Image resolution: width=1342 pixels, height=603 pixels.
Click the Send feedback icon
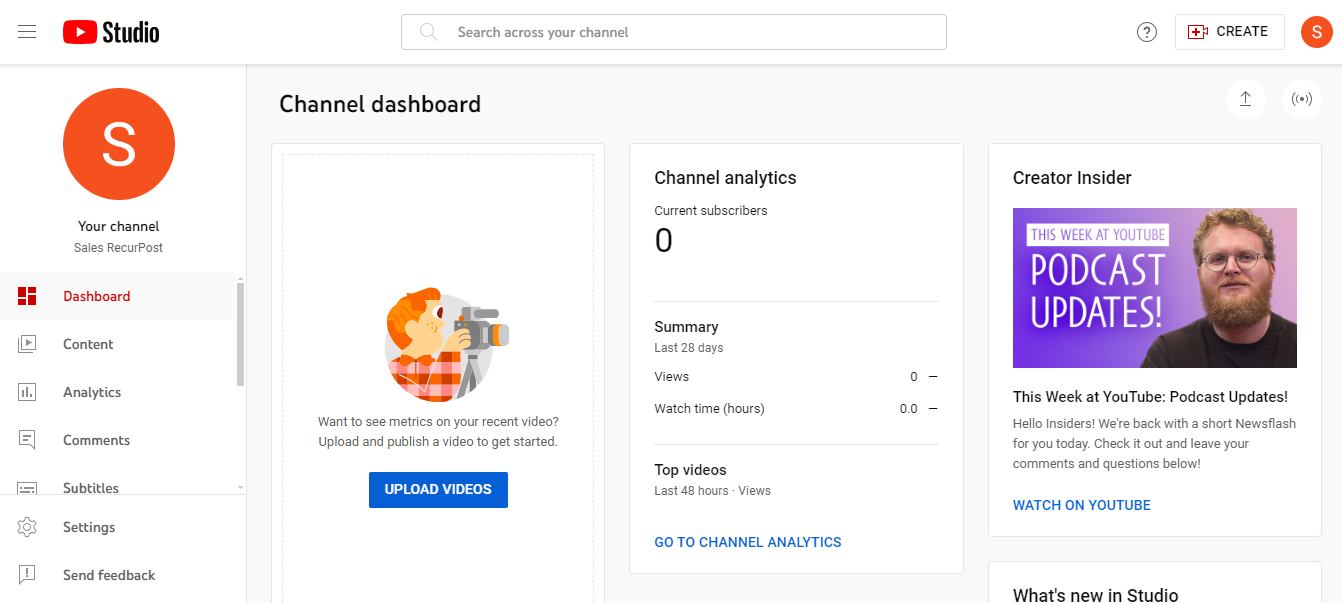[27, 575]
